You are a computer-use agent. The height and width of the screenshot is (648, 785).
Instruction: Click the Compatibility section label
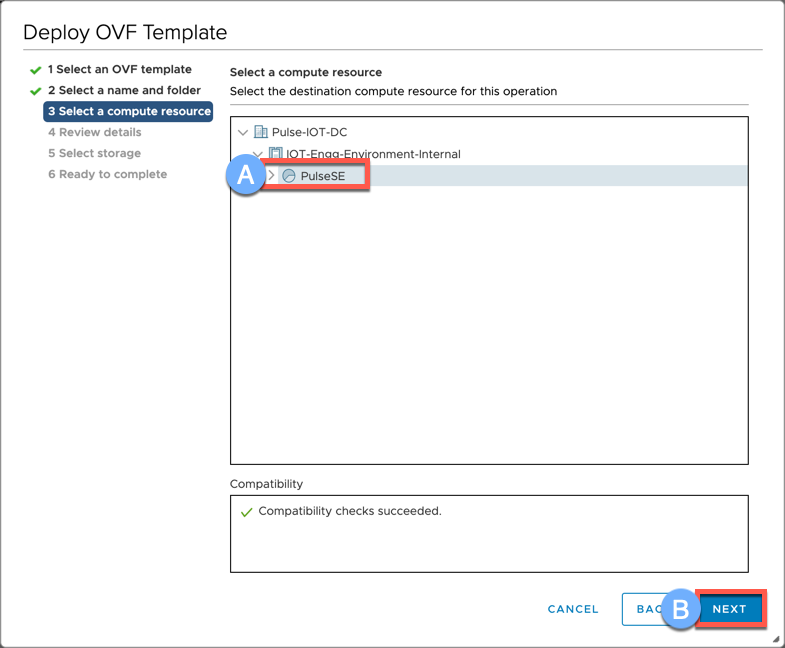pyautogui.click(x=266, y=484)
